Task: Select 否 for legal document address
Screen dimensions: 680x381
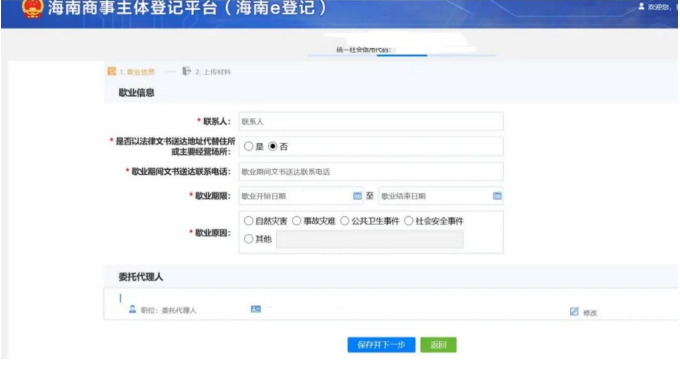Action: pyautogui.click(x=272, y=147)
